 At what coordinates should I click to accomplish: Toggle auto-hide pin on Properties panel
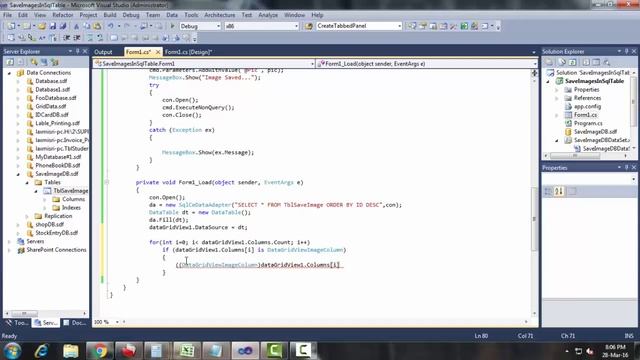[x=627, y=168]
